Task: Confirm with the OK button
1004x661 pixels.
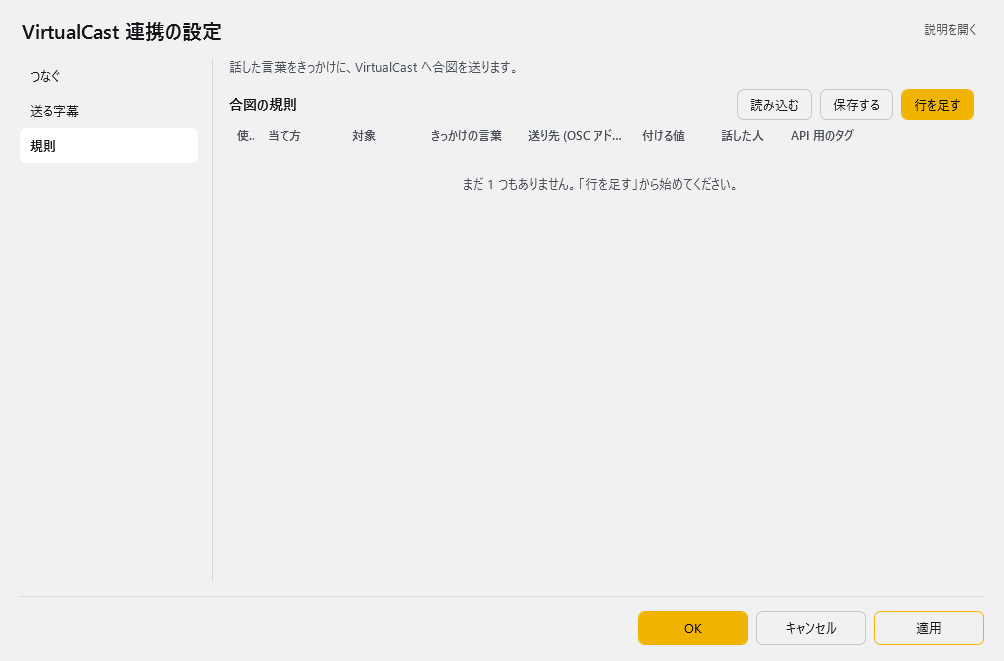Action: (692, 628)
